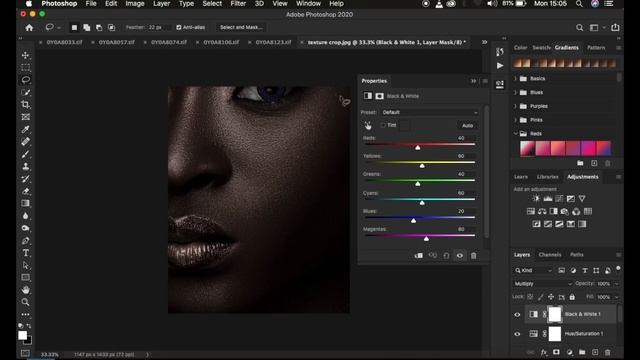The width and height of the screenshot is (640, 360).
Task: Click the Magentas slider handle
Action: (426, 238)
